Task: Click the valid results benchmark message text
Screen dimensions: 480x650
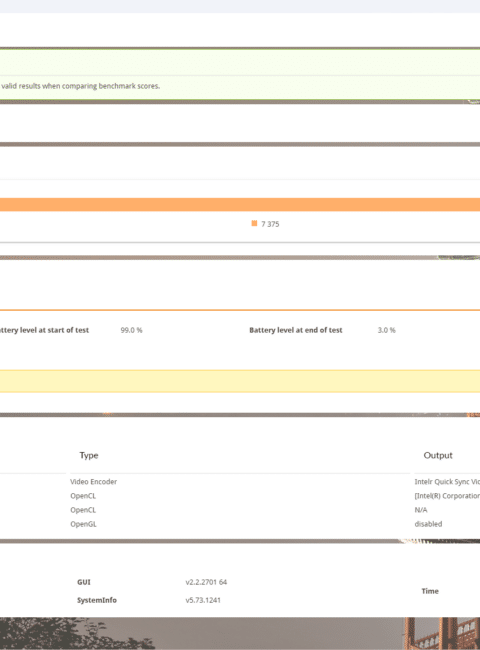Action: point(80,86)
